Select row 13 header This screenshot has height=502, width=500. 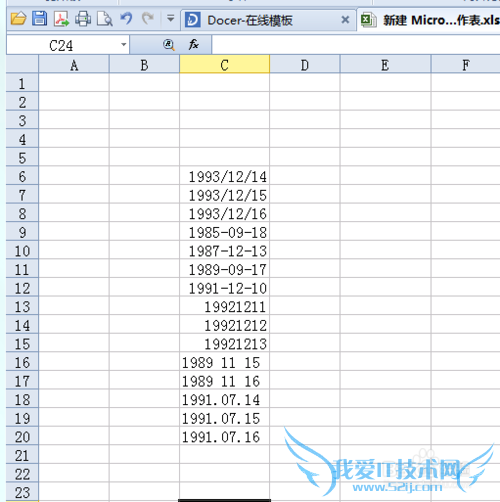click(x=22, y=306)
